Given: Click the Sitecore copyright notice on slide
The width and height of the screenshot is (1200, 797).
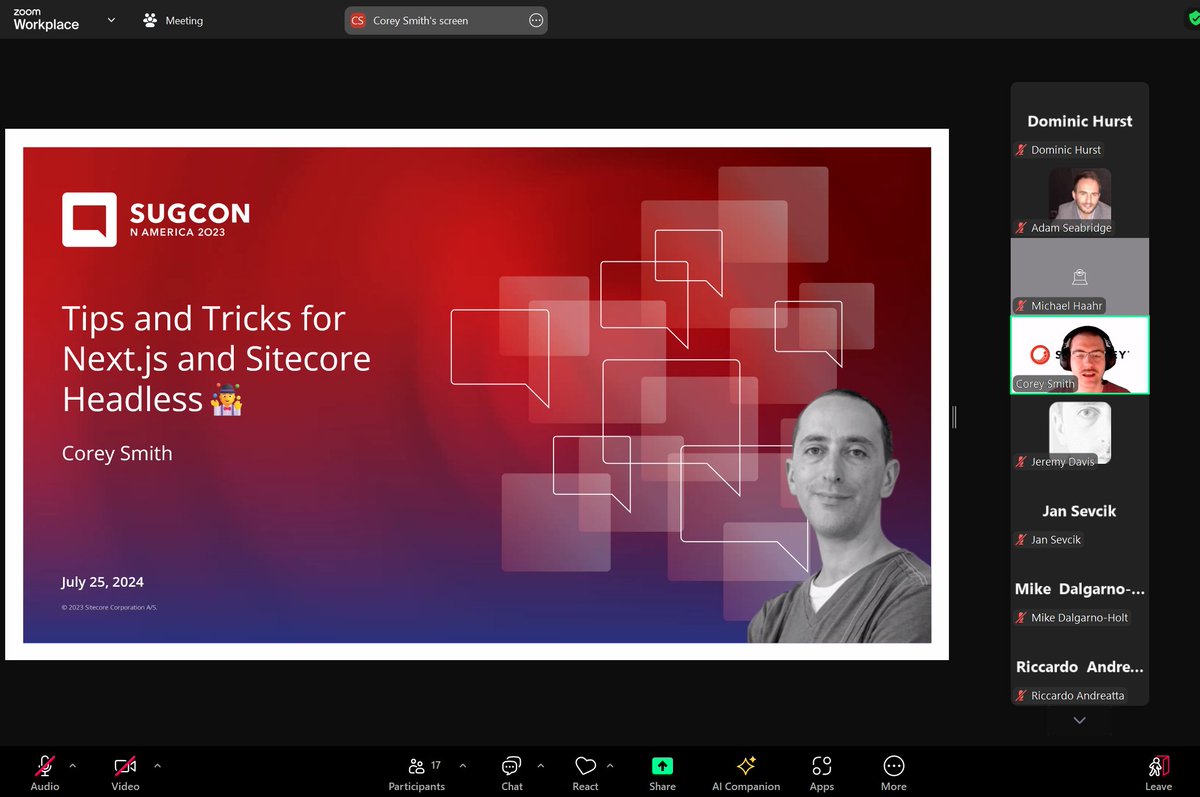Looking at the screenshot, I should tap(110, 607).
